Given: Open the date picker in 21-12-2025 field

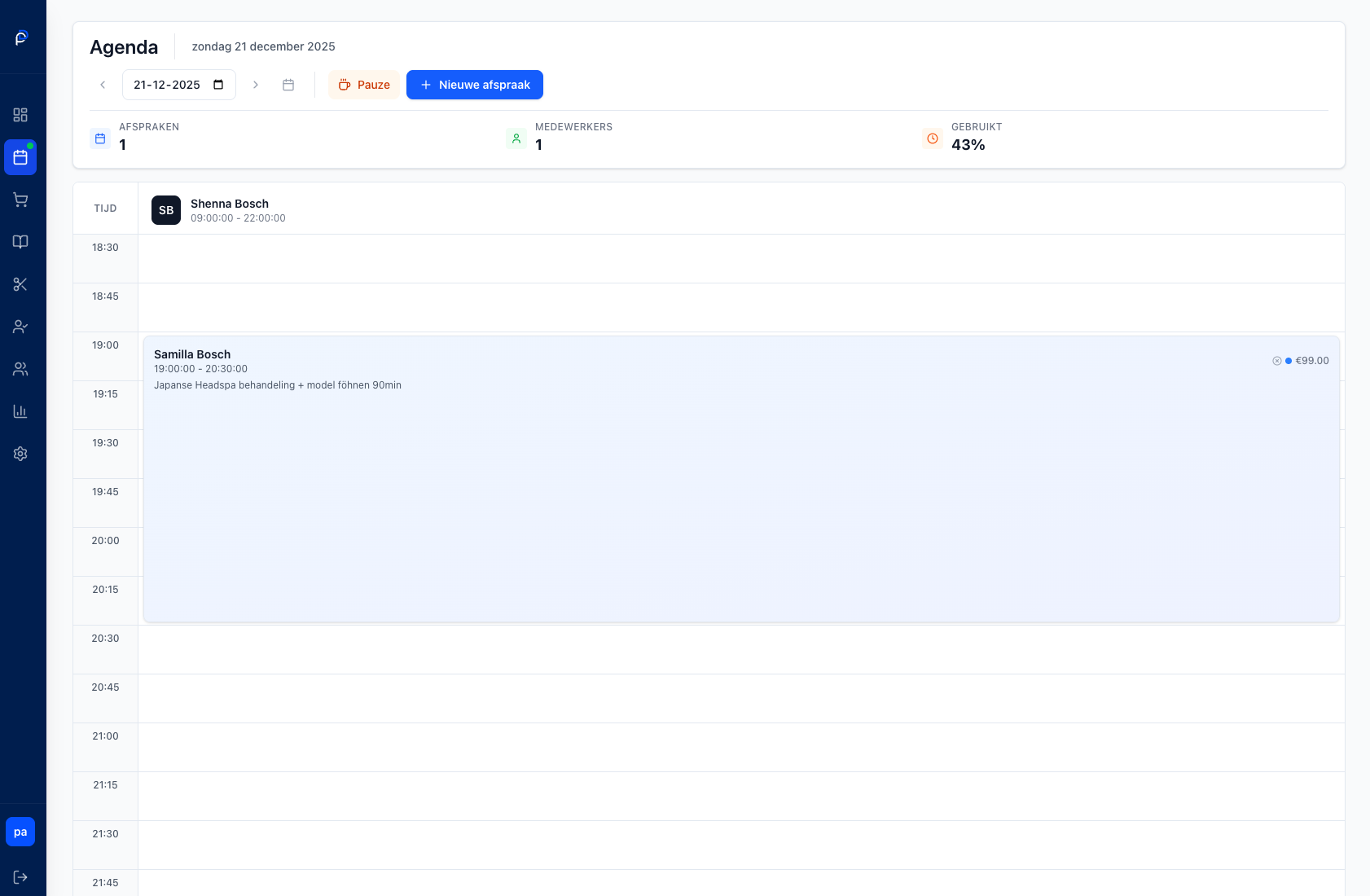Looking at the screenshot, I should (x=218, y=85).
